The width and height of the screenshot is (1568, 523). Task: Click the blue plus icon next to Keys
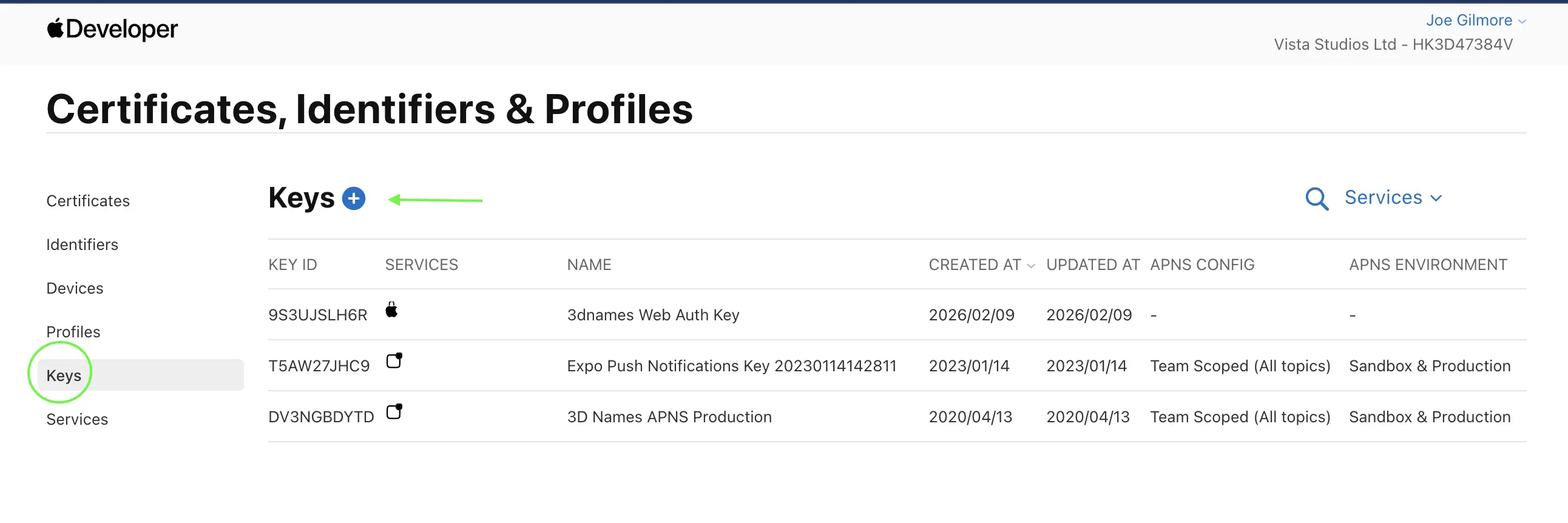point(354,198)
